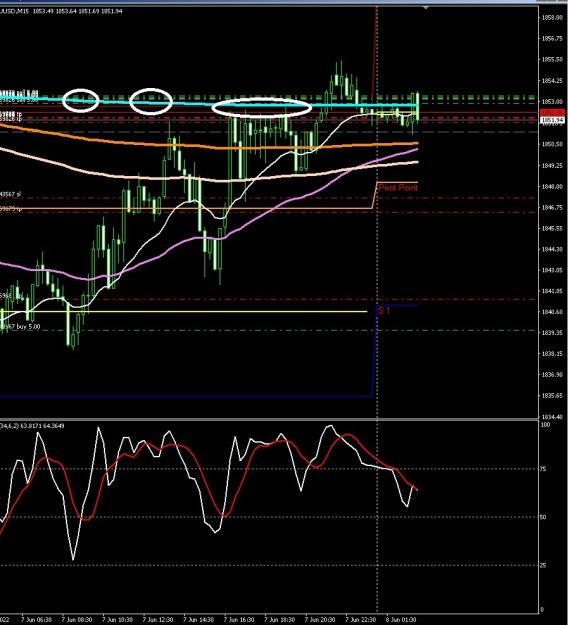Click the red price tag above current price

[x=552, y=113]
